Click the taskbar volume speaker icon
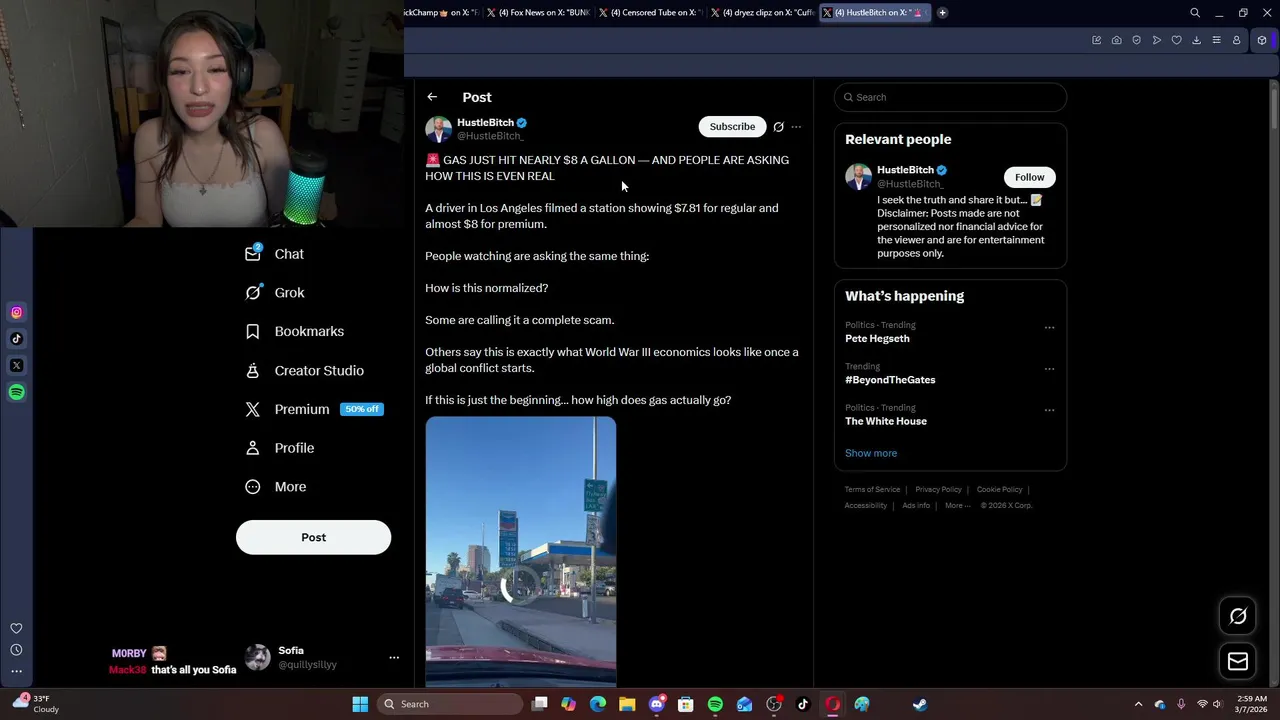Viewport: 1280px width, 720px height. click(1217, 704)
